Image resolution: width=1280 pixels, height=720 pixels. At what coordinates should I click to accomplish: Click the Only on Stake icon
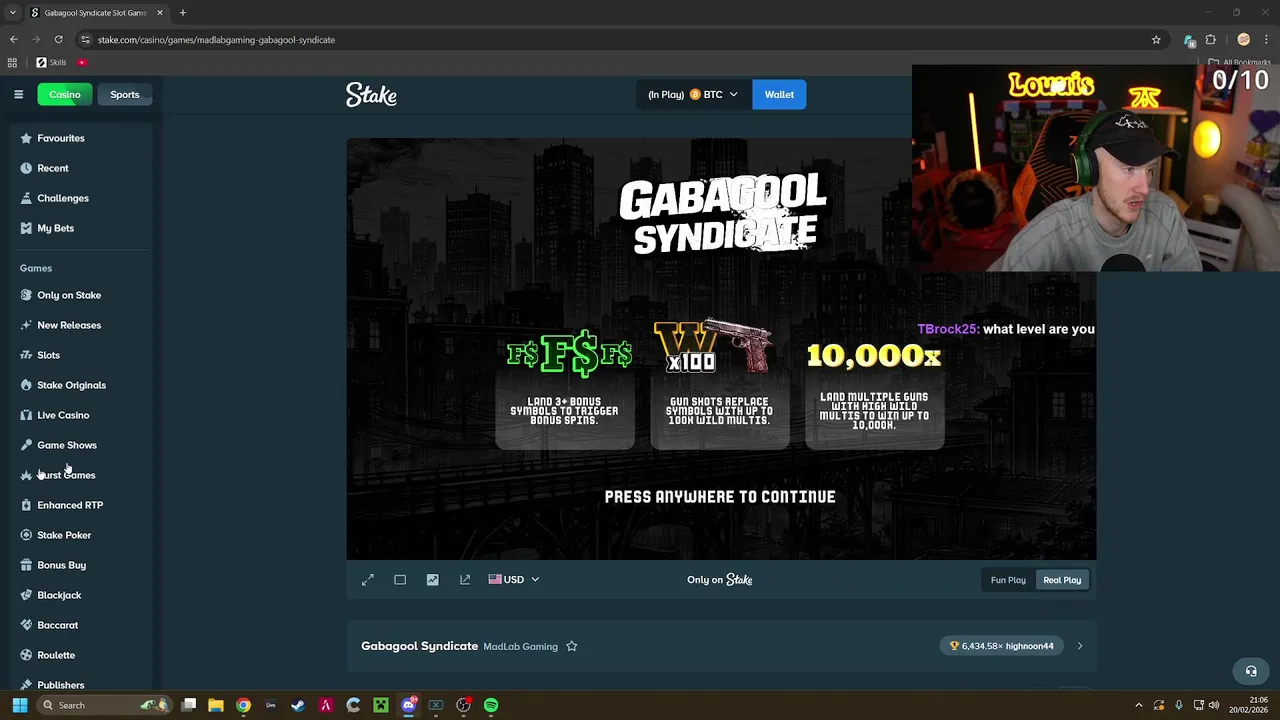pos(26,295)
